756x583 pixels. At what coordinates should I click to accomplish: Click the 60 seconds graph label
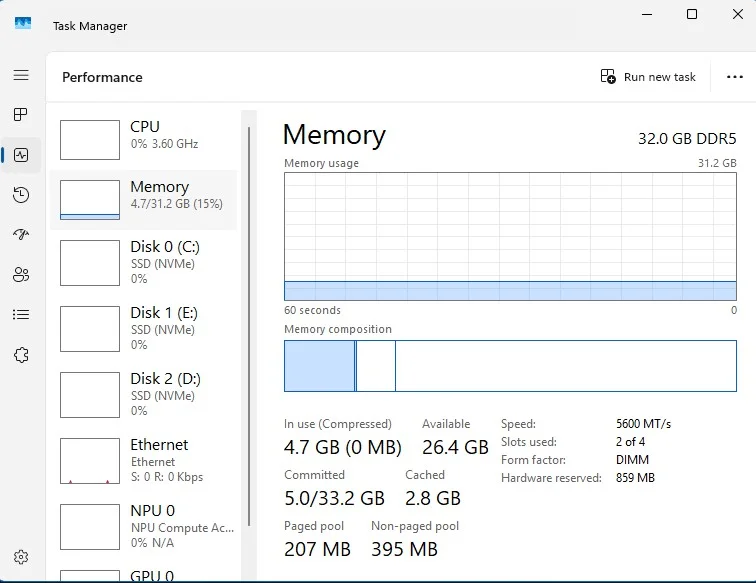(x=312, y=310)
